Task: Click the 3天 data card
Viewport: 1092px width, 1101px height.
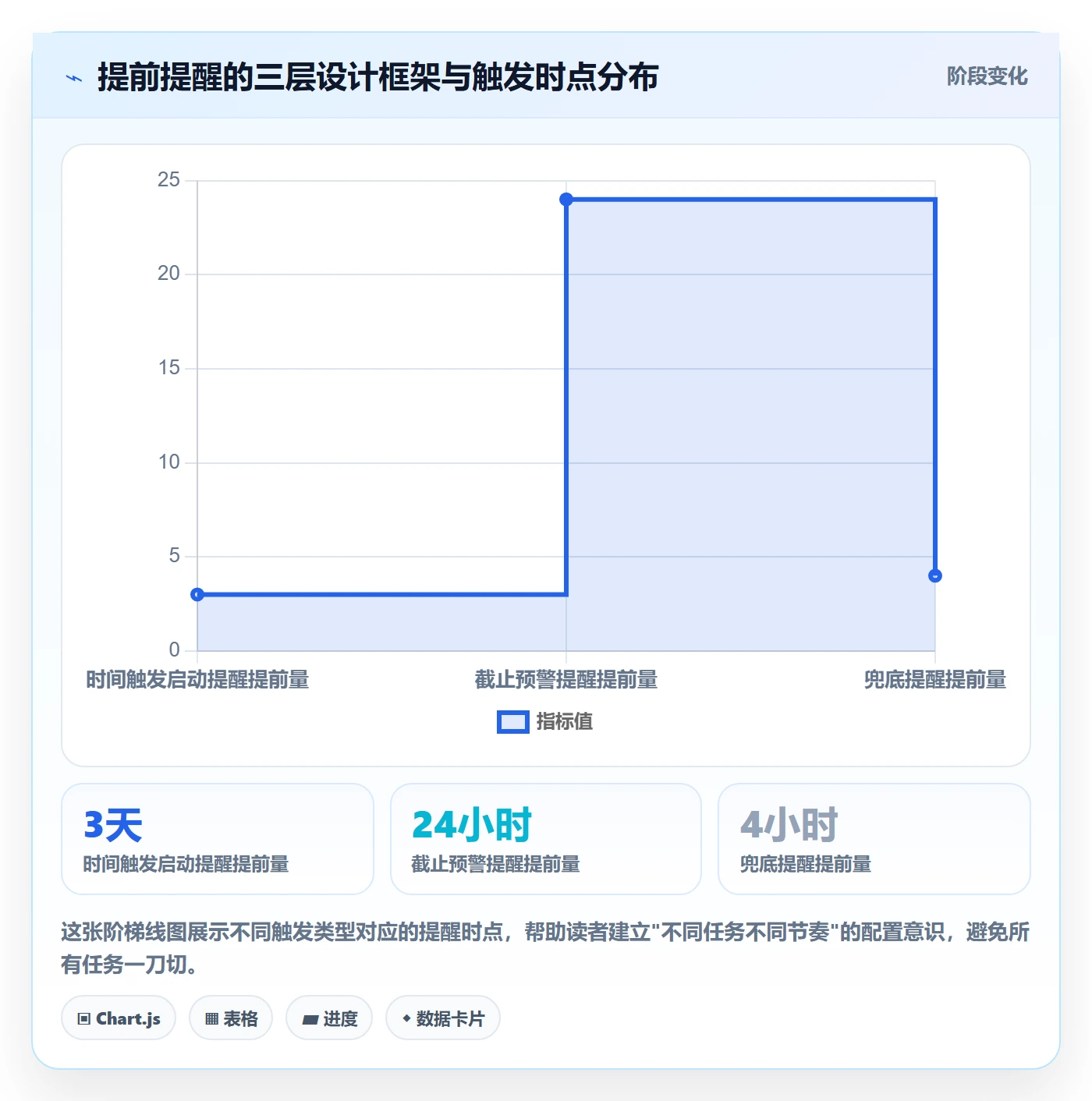Action: 218,839
